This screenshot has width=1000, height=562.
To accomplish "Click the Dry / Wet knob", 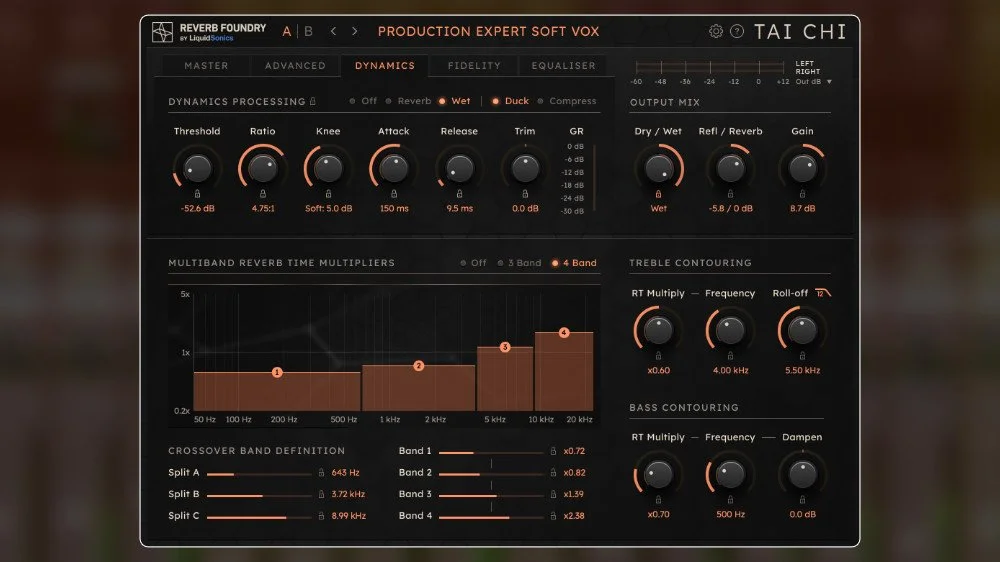I will [658, 168].
